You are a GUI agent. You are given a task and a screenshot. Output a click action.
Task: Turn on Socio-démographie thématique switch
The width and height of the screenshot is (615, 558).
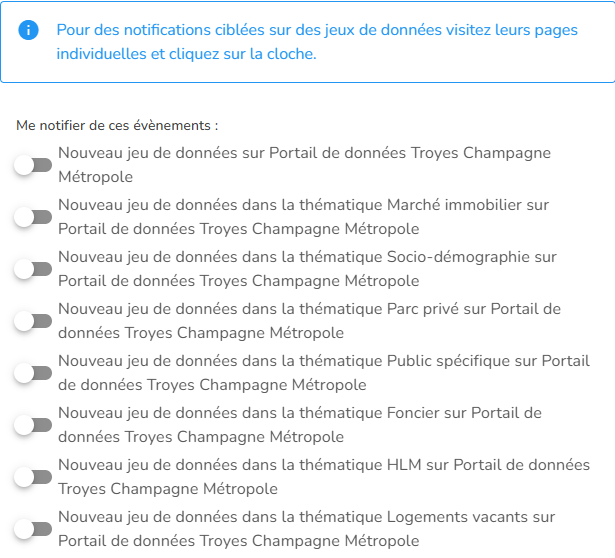(33, 269)
